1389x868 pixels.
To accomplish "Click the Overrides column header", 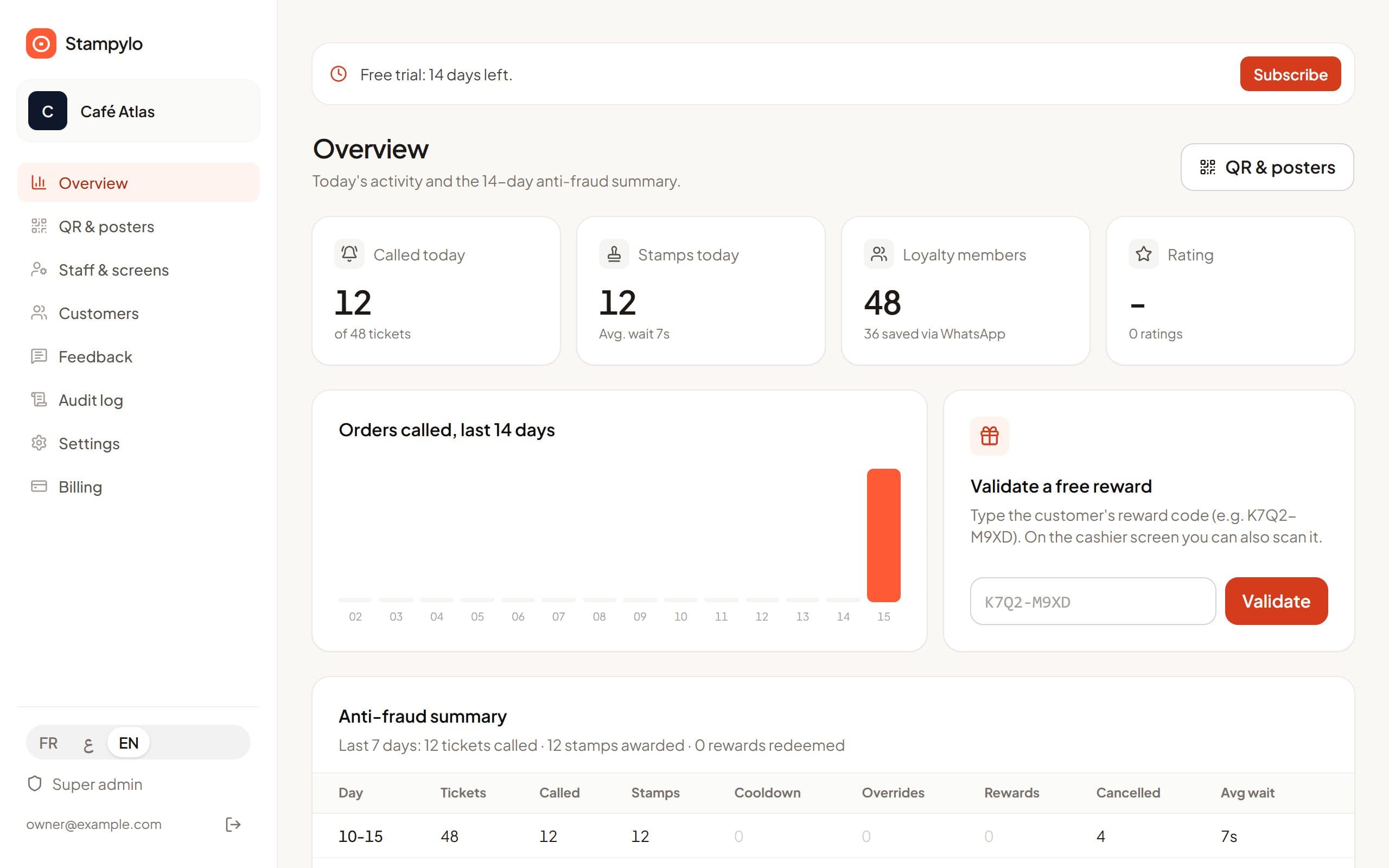I will [893, 793].
